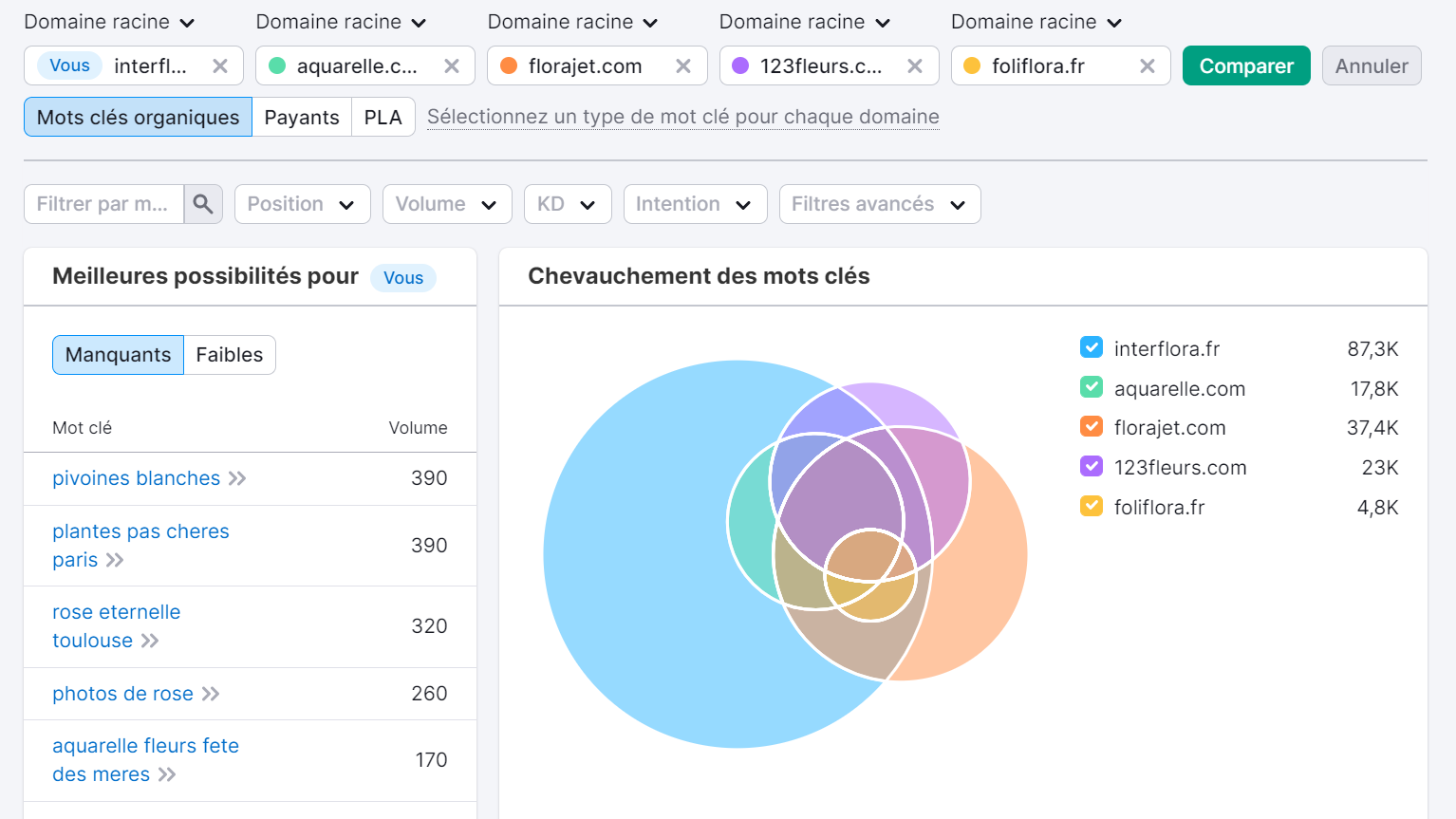Open aquarelle fleurs fete des meres link
The image size is (1456, 819).
(145, 760)
